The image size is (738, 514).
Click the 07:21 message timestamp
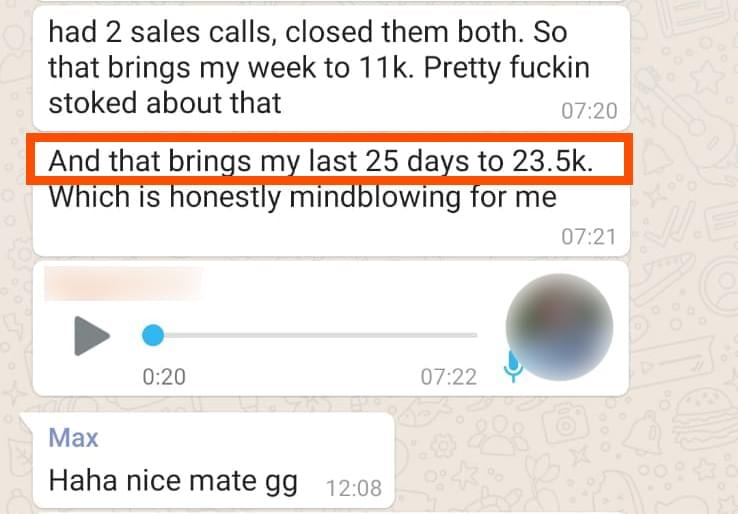(589, 237)
